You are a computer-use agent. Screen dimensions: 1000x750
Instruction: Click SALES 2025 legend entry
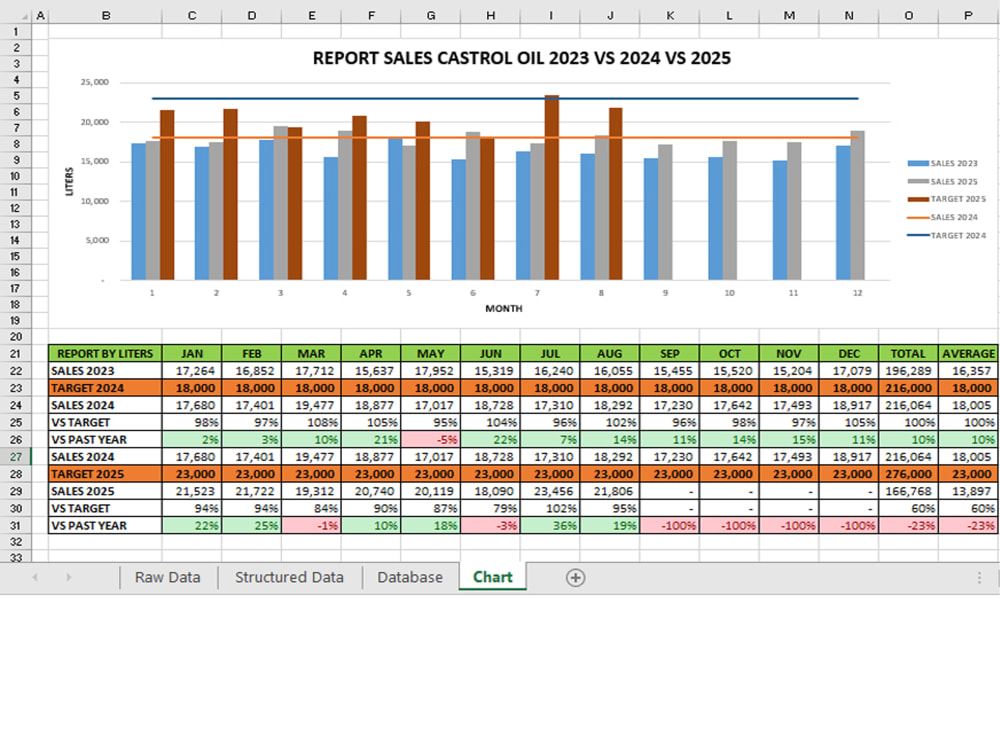point(943,181)
